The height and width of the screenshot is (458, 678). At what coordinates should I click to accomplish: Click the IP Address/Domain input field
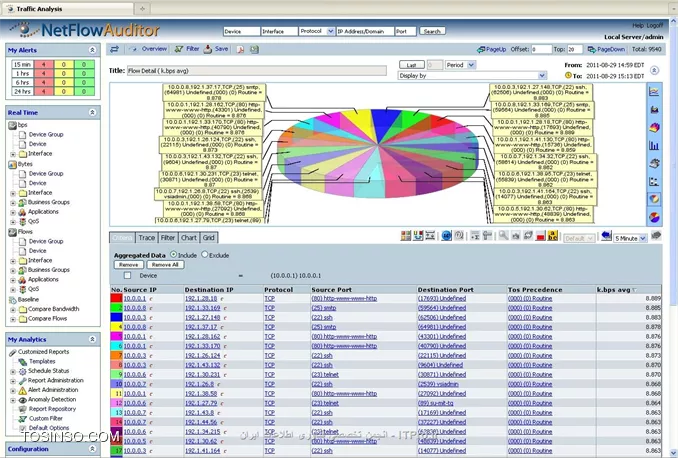tap(365, 31)
